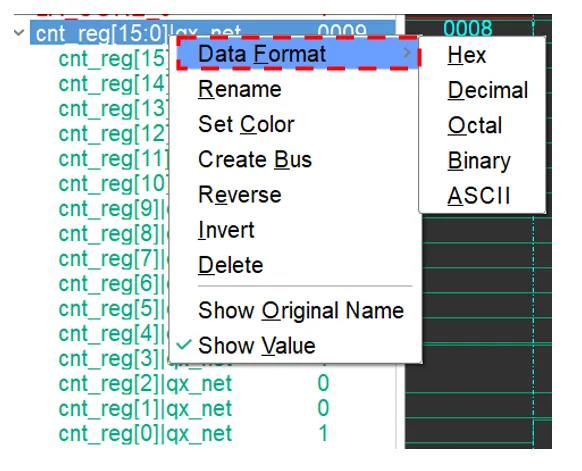The height and width of the screenshot is (471, 582).
Task: Select Octal data format
Action: click(x=475, y=125)
